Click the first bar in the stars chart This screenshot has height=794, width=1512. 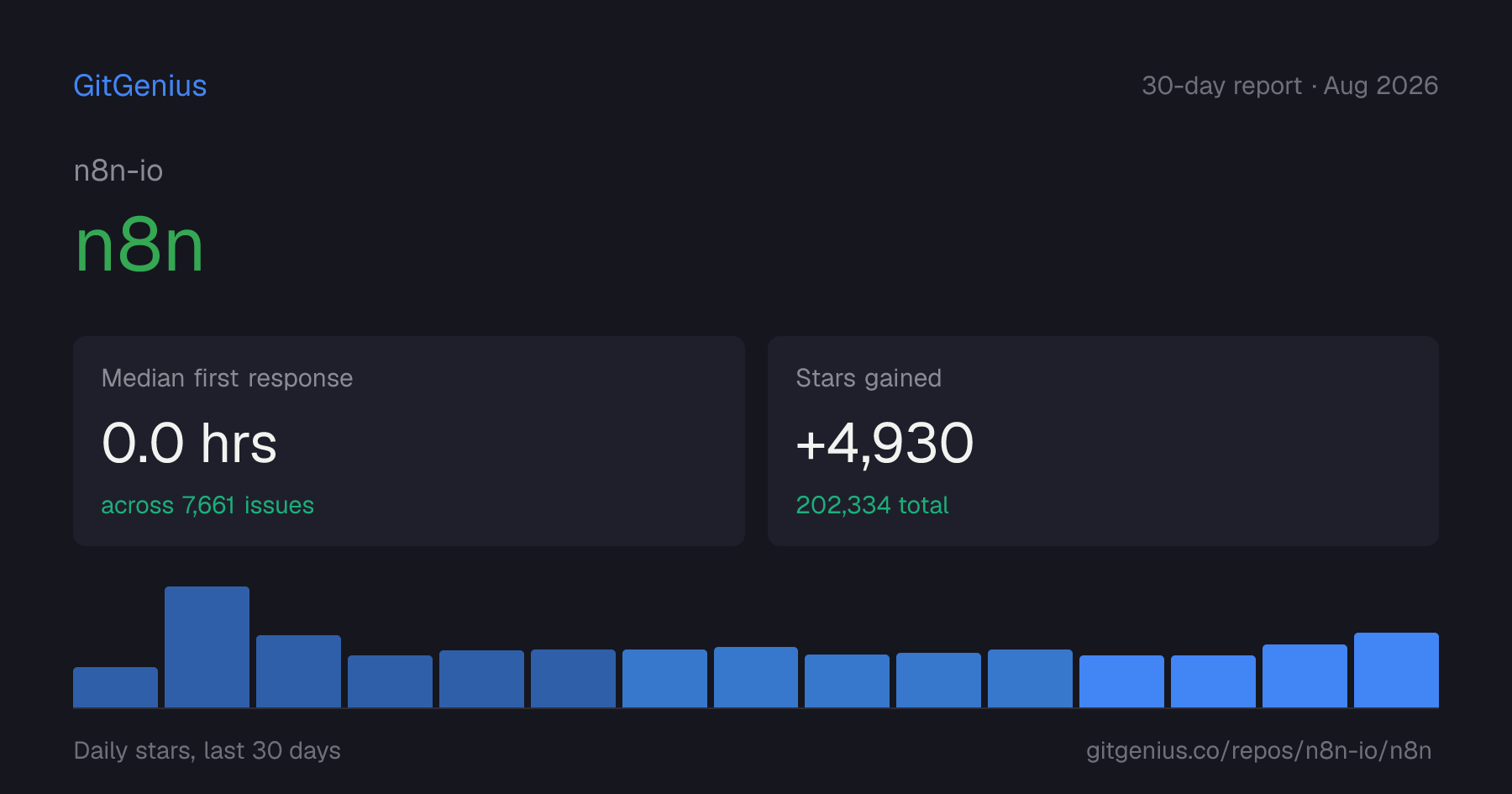(115, 687)
